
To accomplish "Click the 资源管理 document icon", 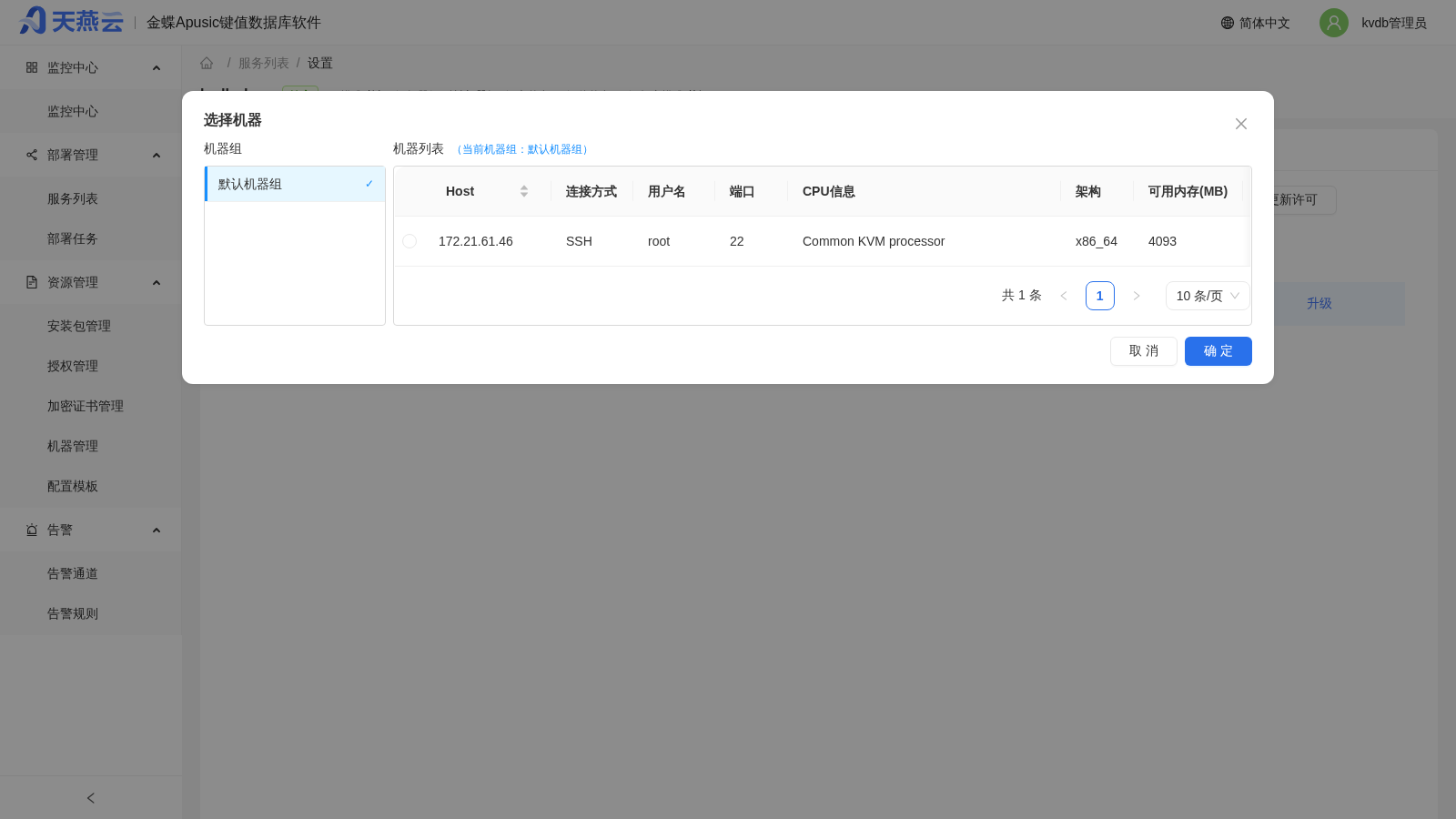I will 32,282.
